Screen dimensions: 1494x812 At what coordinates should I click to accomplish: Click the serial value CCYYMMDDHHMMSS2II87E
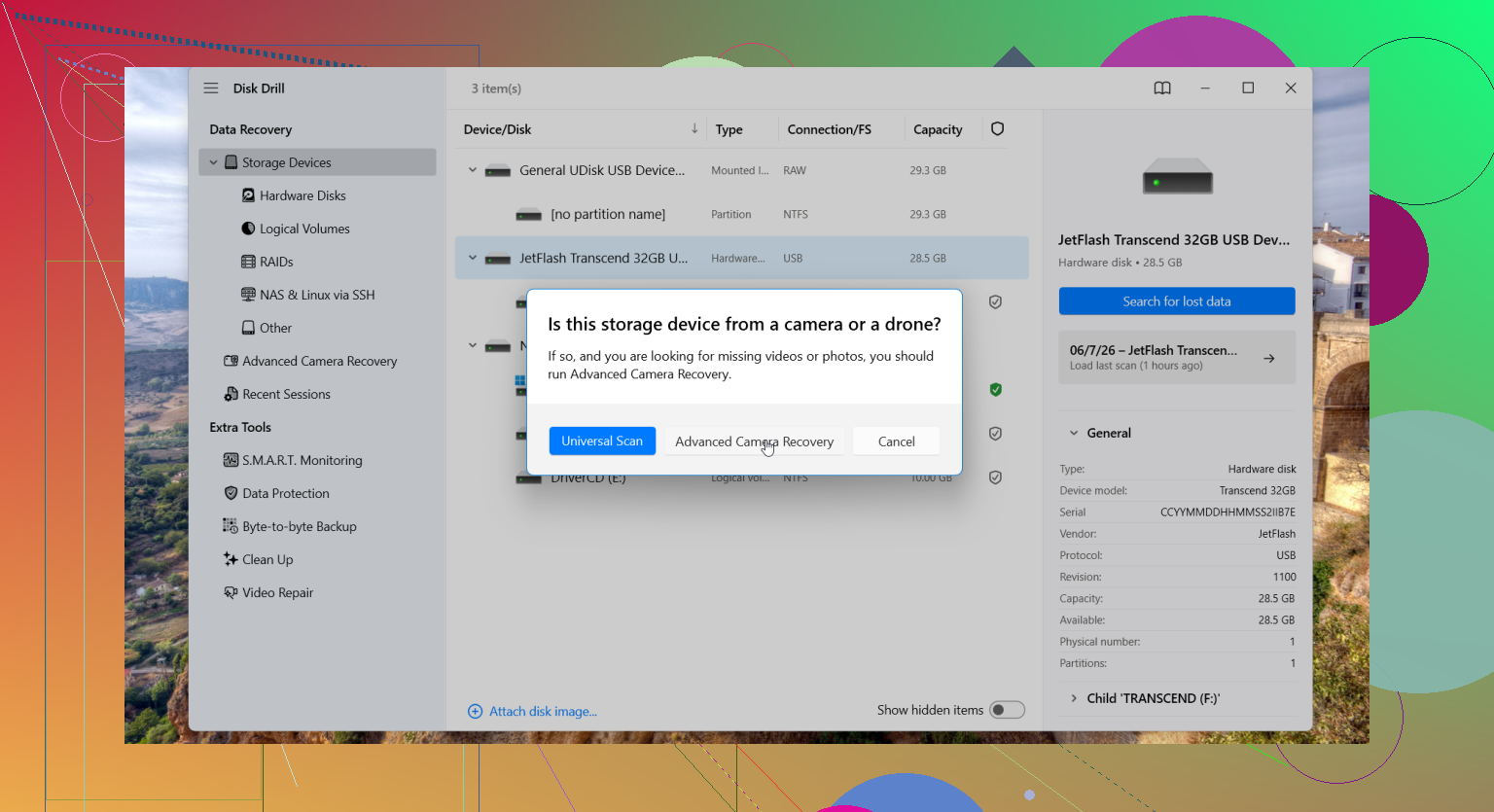pos(1227,512)
